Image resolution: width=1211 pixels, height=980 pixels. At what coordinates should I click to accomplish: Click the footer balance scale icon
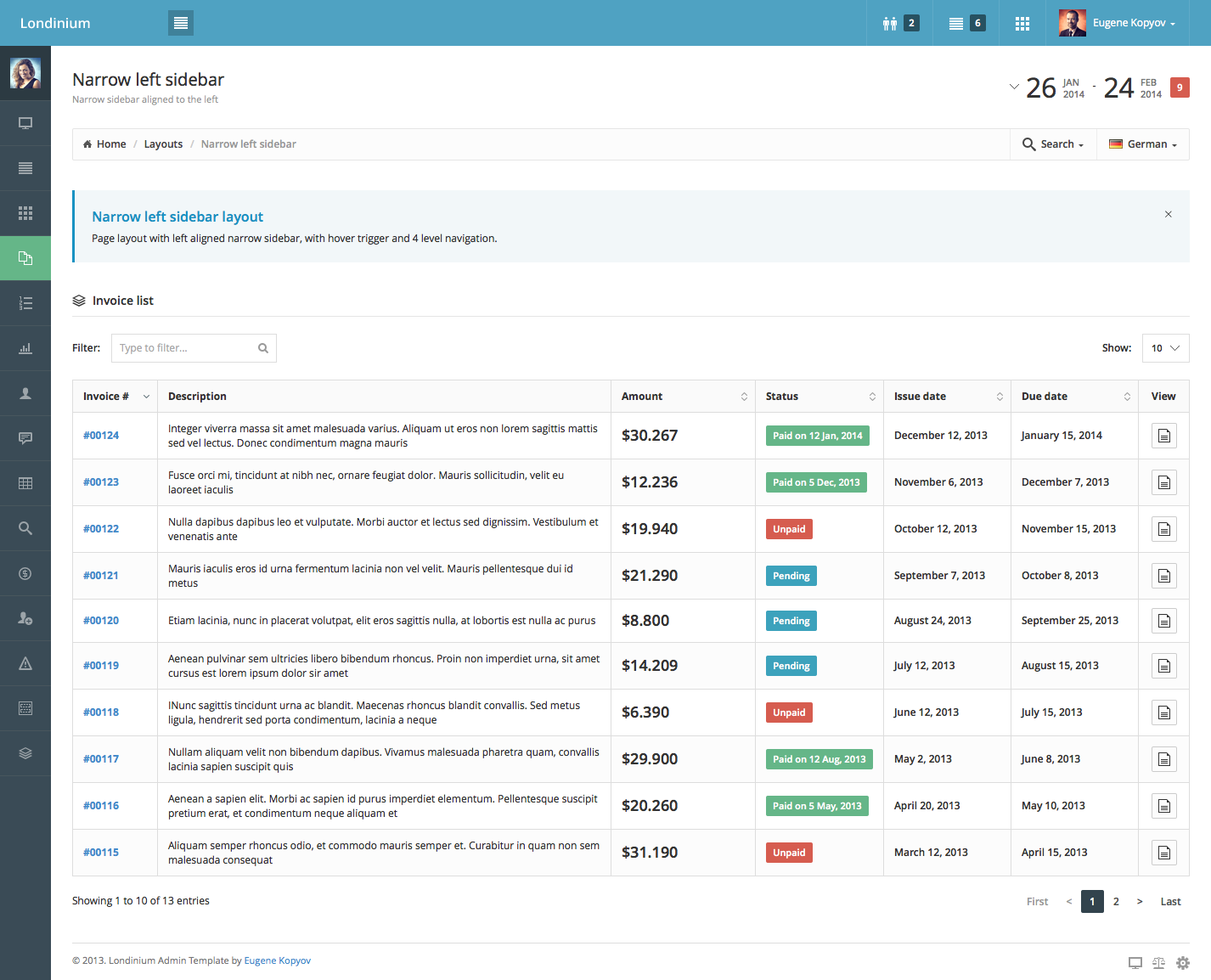coord(1159,963)
